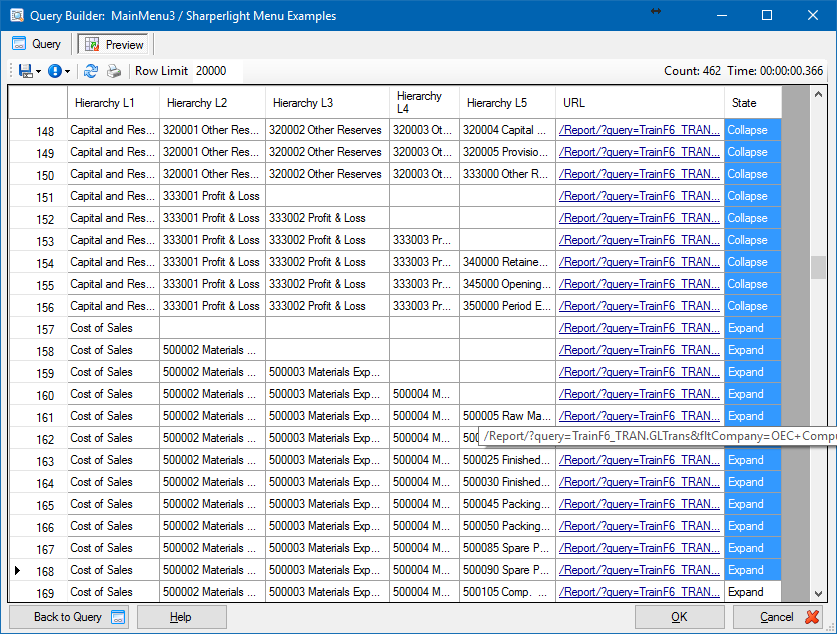This screenshot has height=634, width=837.
Task: Click the Cancel button
Action: (778, 617)
